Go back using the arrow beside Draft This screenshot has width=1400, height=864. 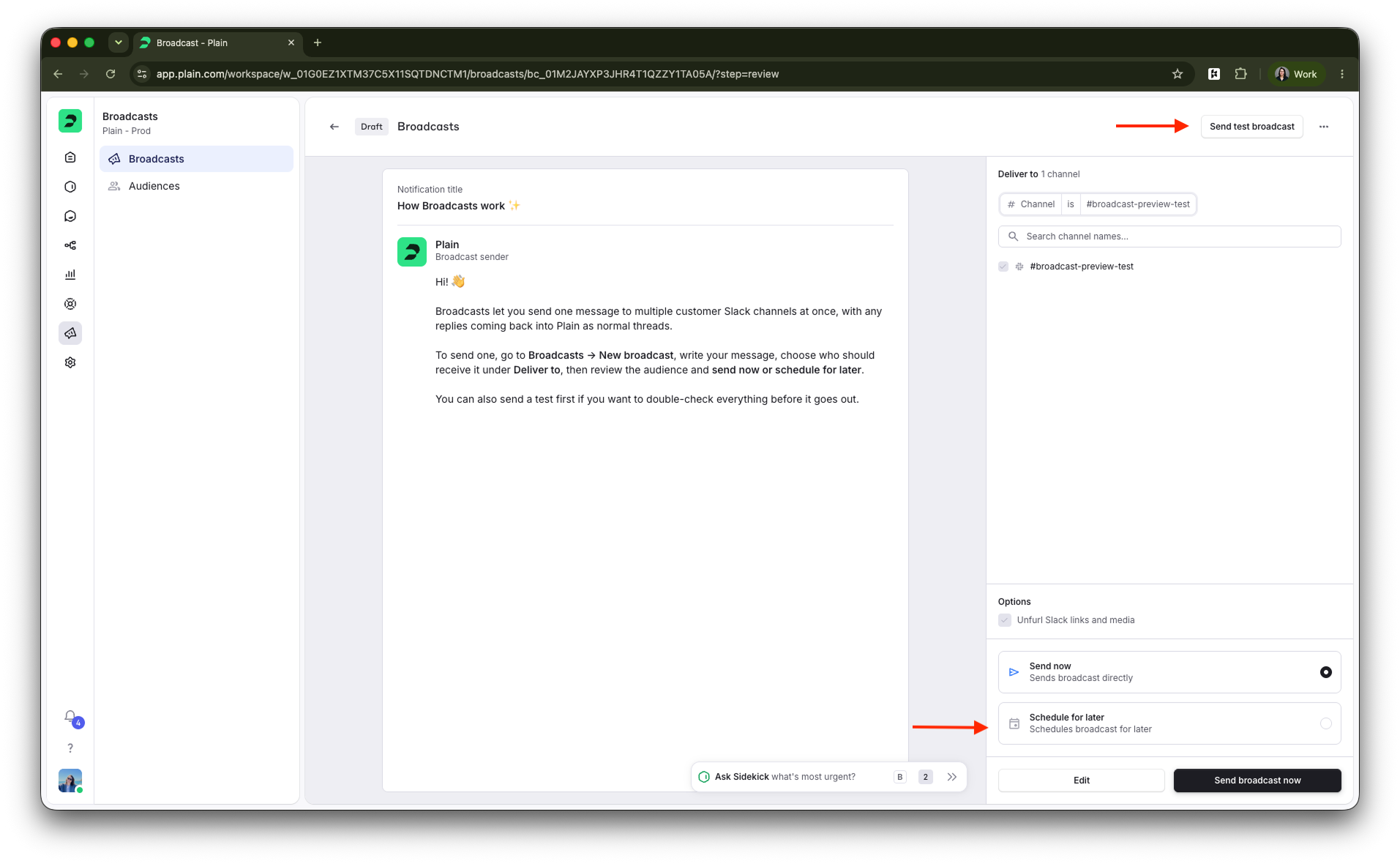point(334,127)
